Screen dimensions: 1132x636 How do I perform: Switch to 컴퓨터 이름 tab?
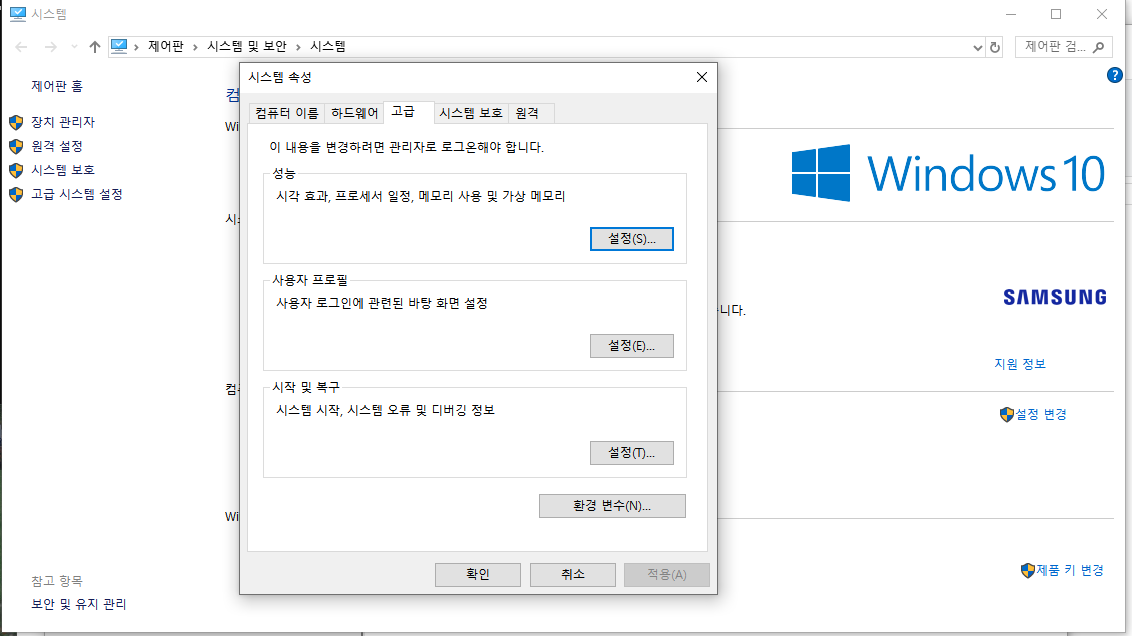(287, 113)
